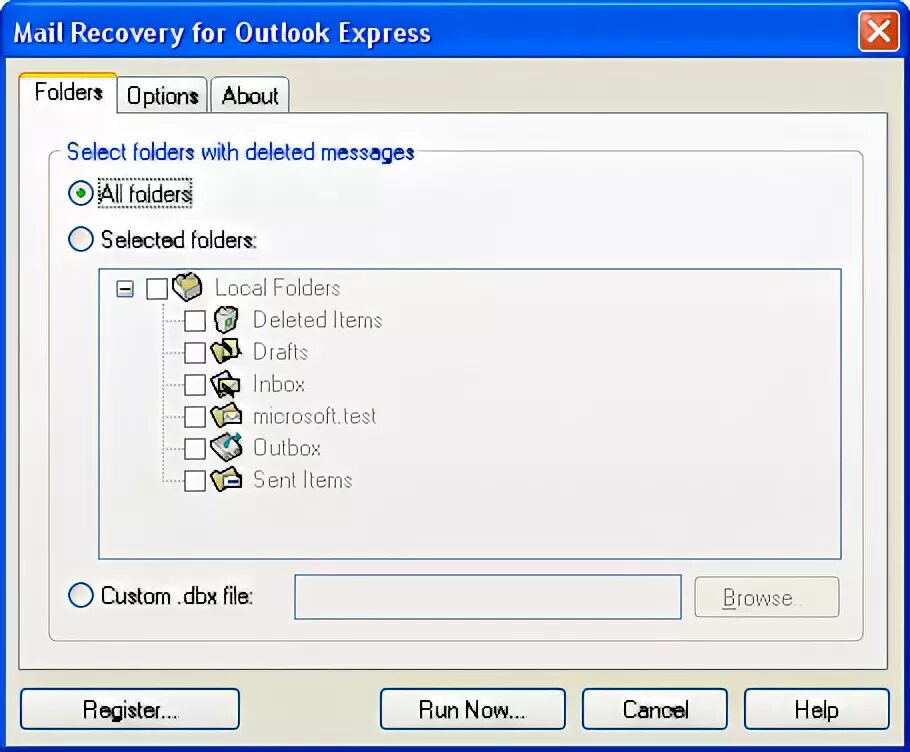The height and width of the screenshot is (752, 910).
Task: Switch to the Folders tab
Action: 68,92
